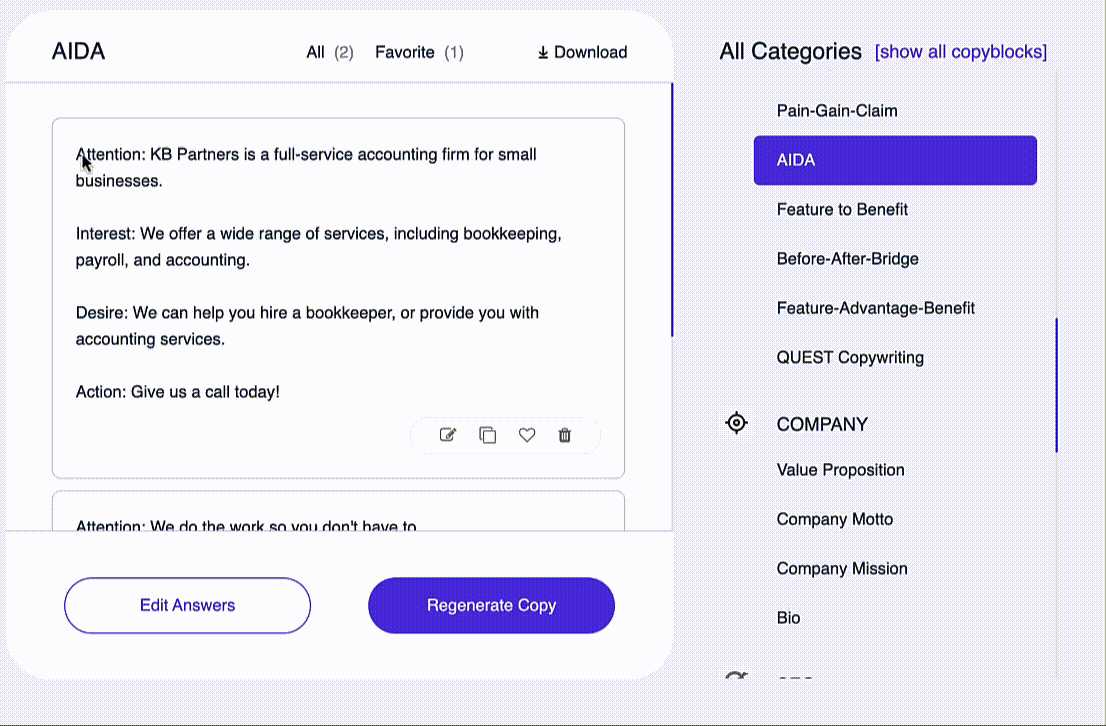Expand the COMPANY section header
This screenshot has height=726, width=1106.
pos(822,424)
